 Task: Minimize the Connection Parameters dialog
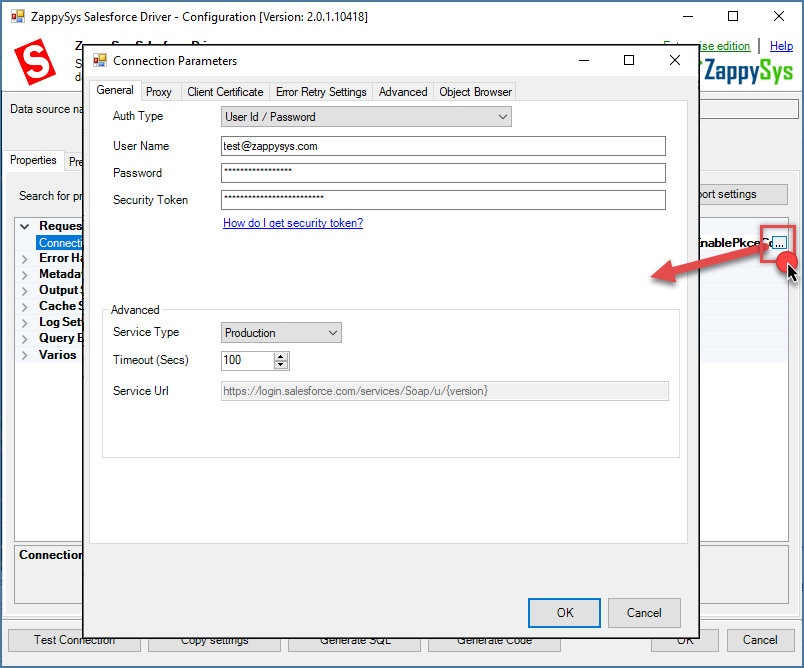584,60
